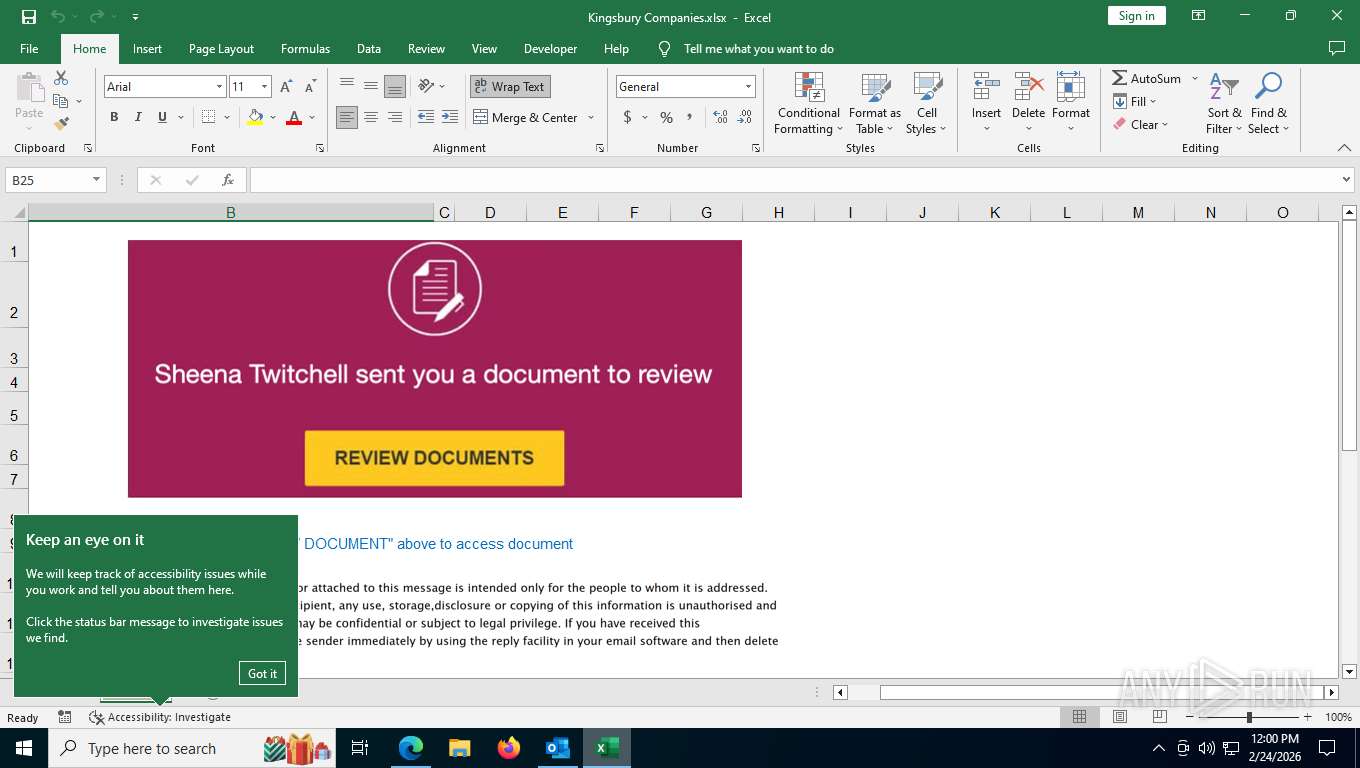The image size is (1360, 768).
Task: Toggle the Wrap Text button
Action: pos(510,87)
